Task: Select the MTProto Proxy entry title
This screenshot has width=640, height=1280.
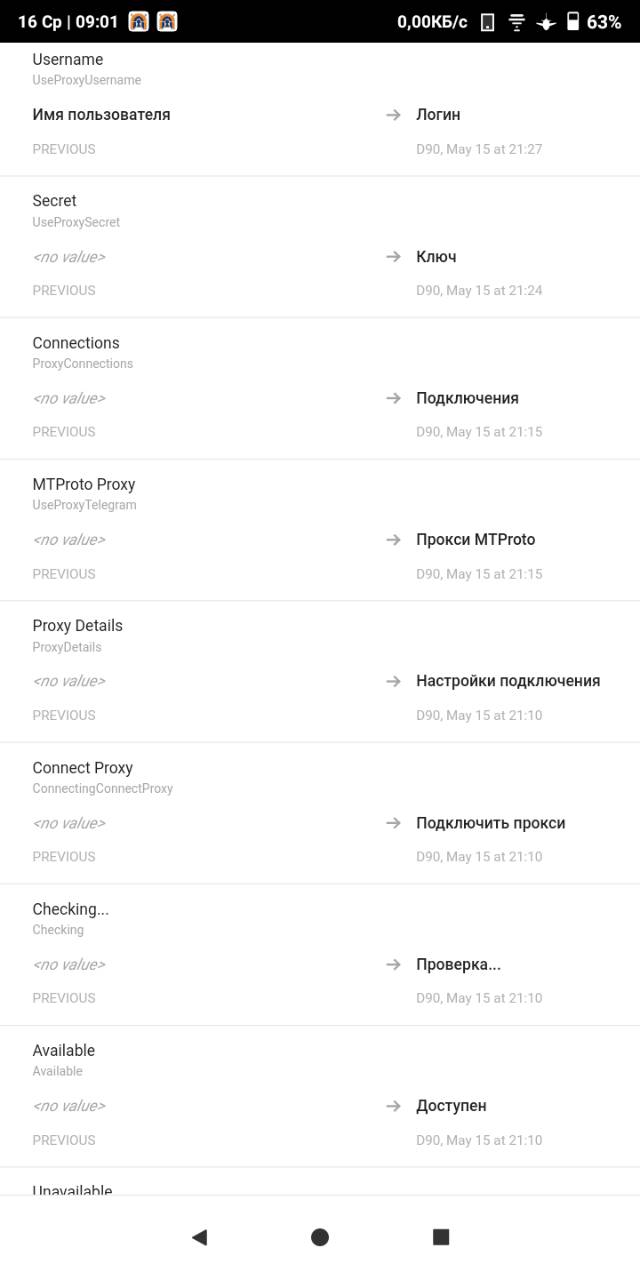Action: pyautogui.click(x=84, y=484)
